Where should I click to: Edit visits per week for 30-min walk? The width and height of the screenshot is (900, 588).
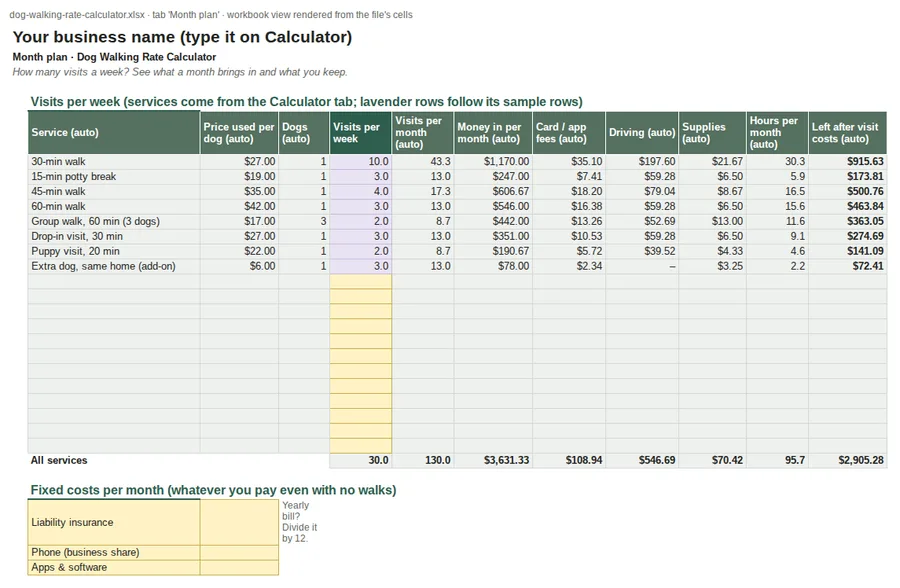361,162
